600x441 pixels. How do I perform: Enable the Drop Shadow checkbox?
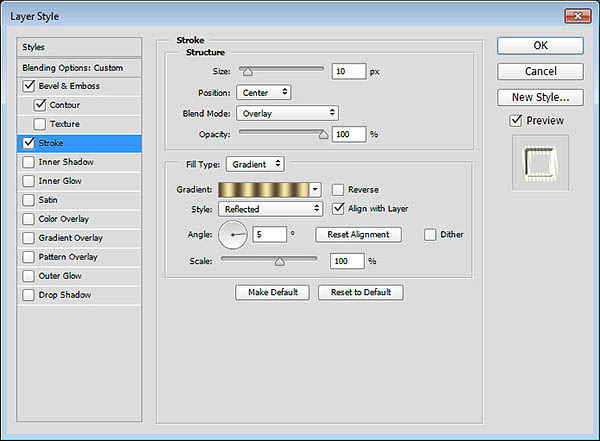point(29,295)
